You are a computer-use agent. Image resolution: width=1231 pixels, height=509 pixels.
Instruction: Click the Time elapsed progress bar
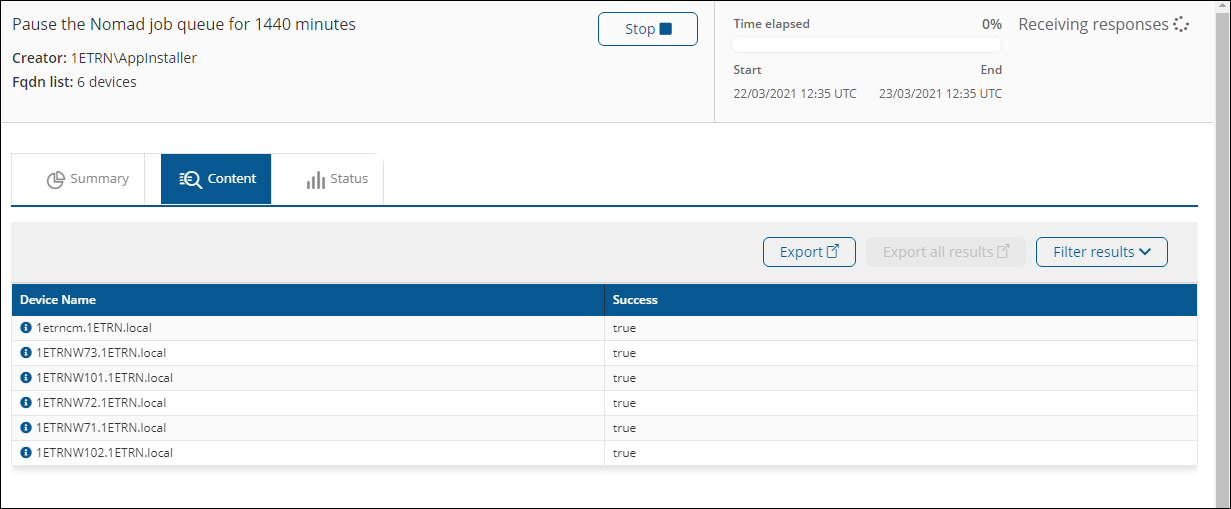866,45
